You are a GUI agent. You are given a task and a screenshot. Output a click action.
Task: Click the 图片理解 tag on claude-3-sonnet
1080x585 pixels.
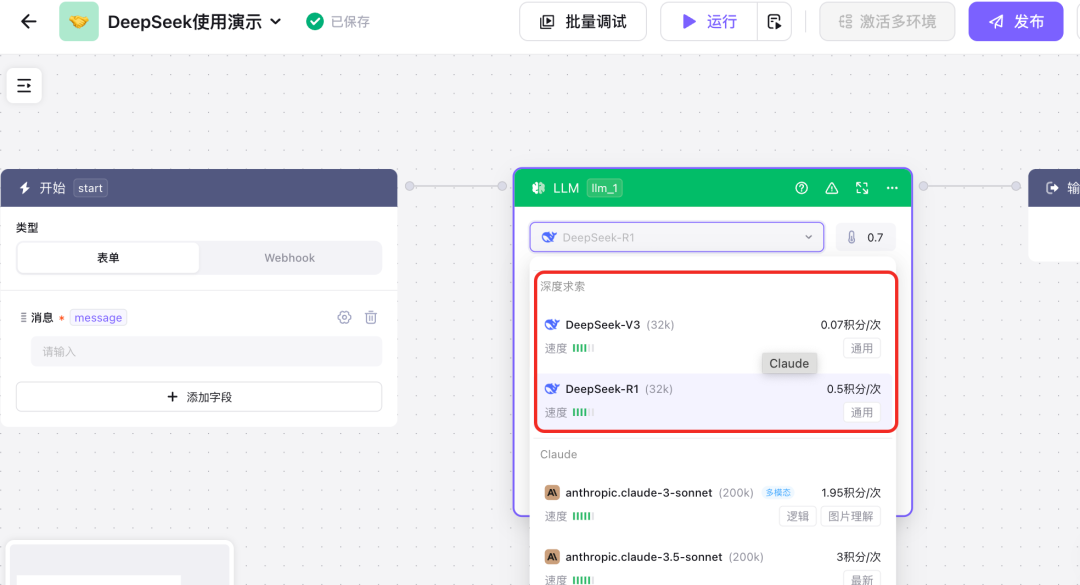(x=850, y=516)
